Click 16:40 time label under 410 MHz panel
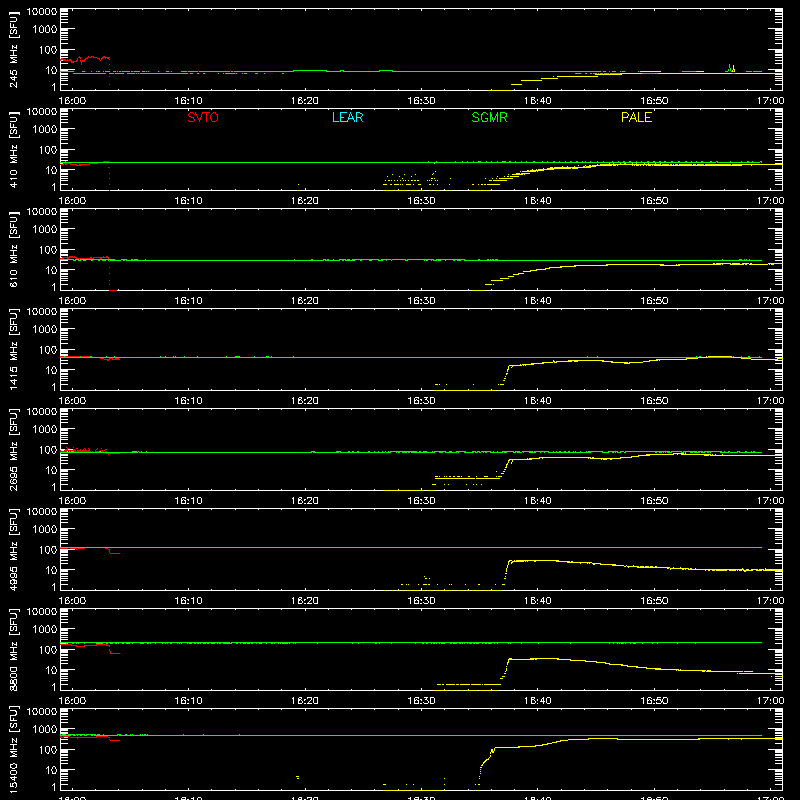This screenshot has height=800, width=800. pyautogui.click(x=537, y=201)
